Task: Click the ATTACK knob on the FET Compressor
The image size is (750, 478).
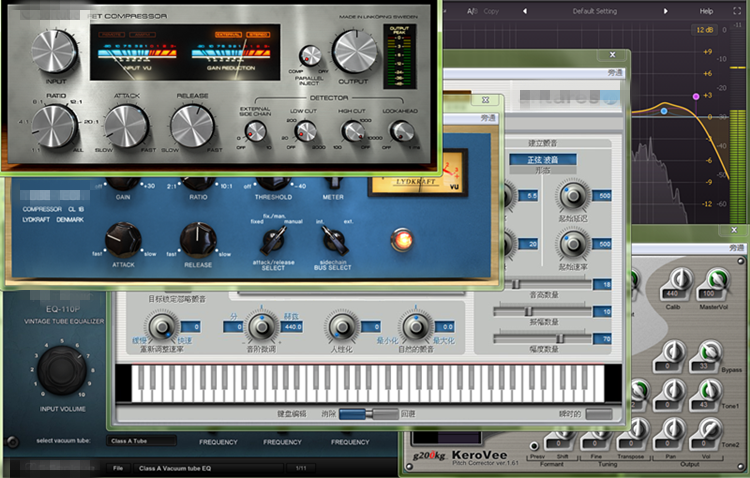Action: pos(126,126)
